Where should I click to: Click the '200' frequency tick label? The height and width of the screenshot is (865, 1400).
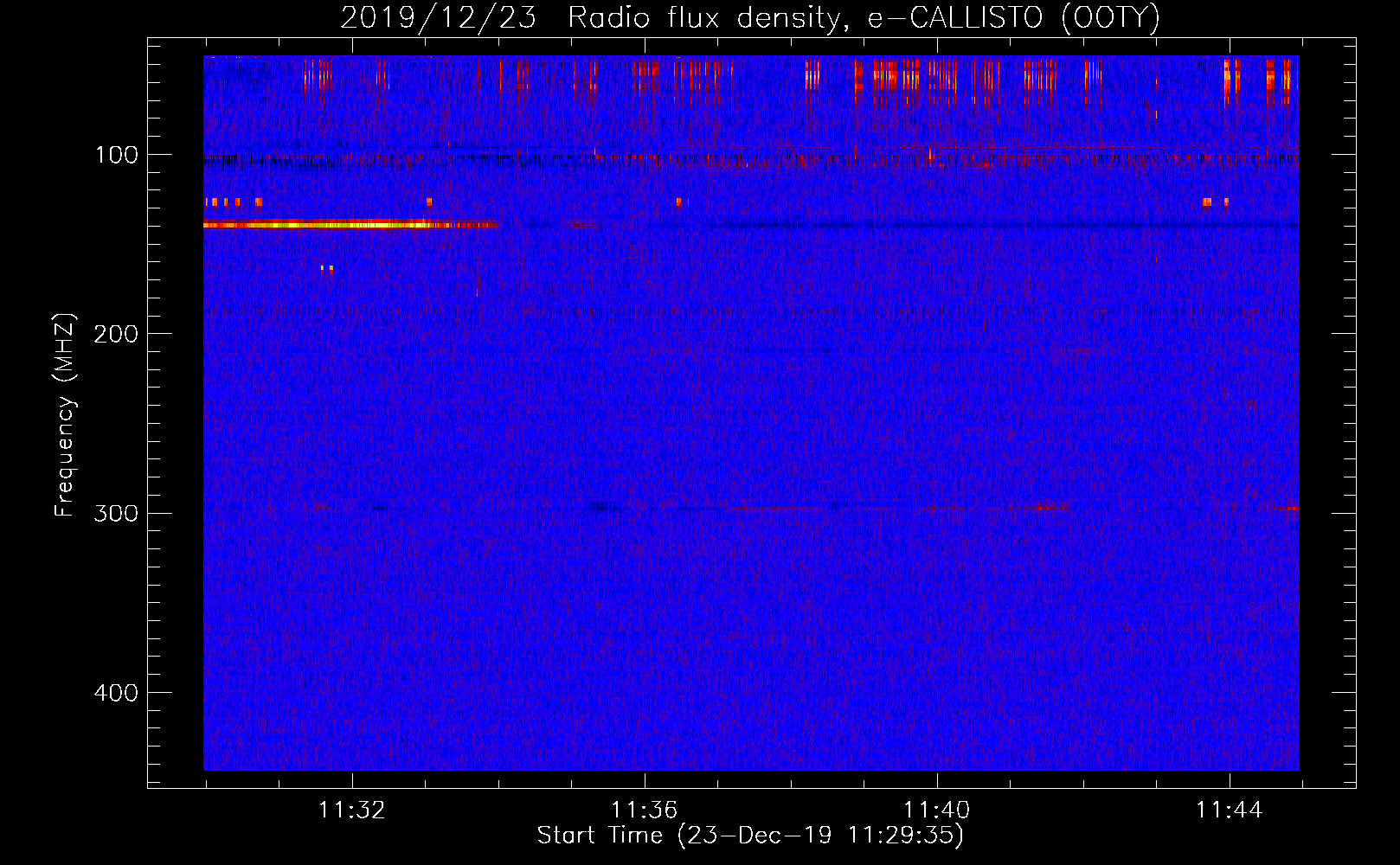[115, 334]
